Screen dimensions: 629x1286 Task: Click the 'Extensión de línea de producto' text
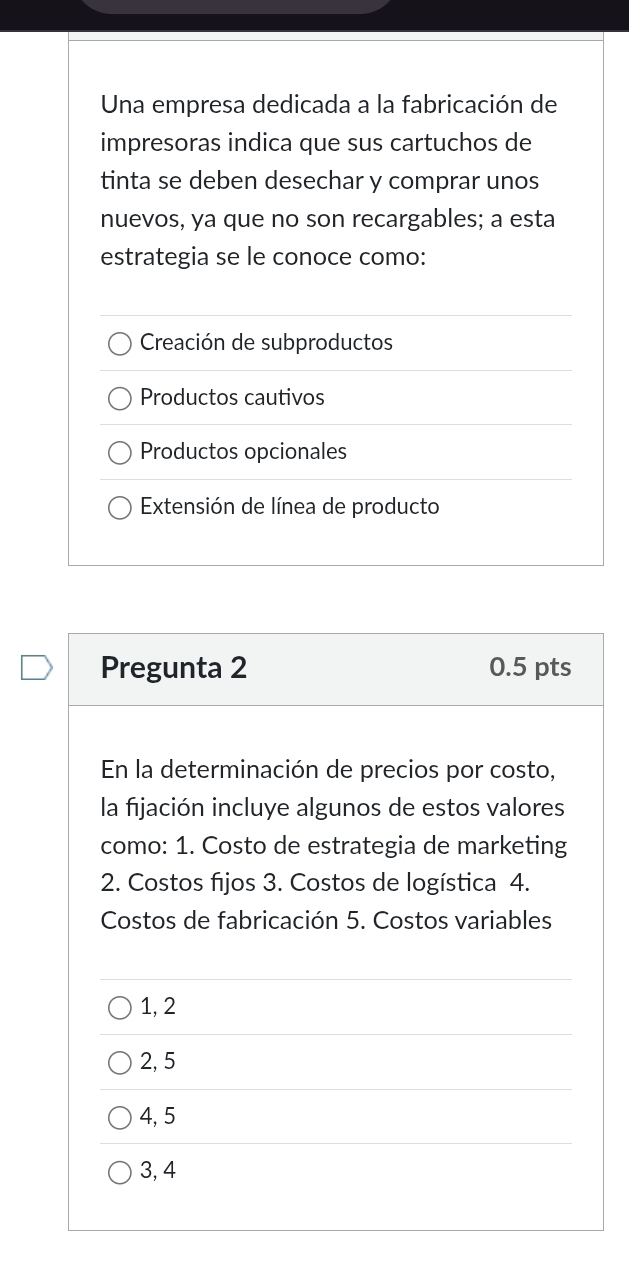coord(290,507)
